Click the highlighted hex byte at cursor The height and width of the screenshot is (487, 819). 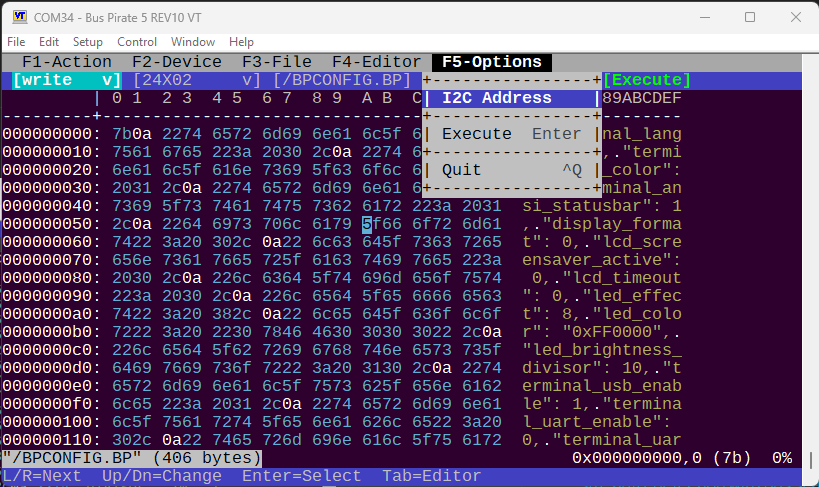(x=367, y=224)
